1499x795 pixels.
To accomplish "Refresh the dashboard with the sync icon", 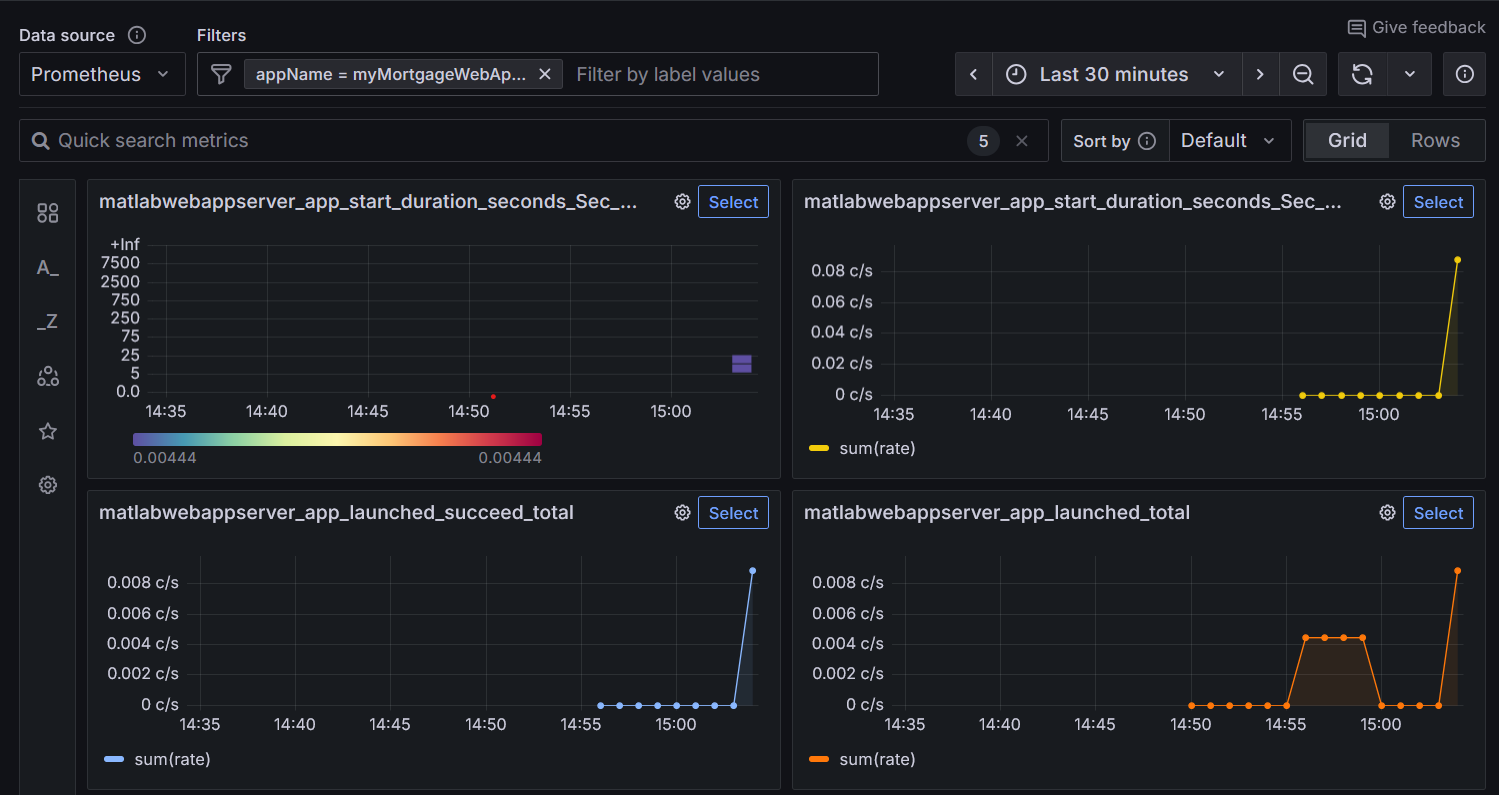I will [1362, 74].
